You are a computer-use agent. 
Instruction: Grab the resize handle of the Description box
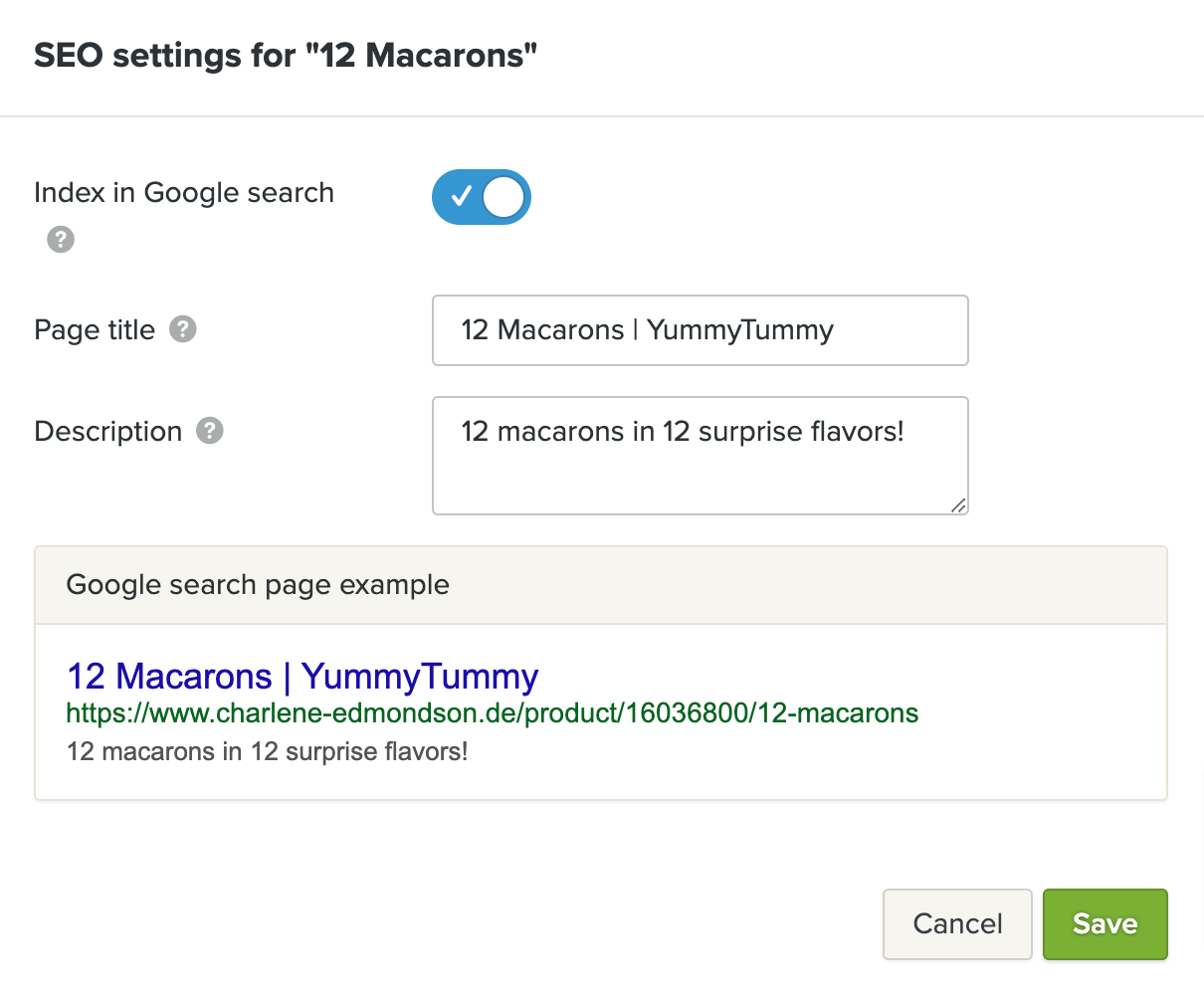point(957,505)
